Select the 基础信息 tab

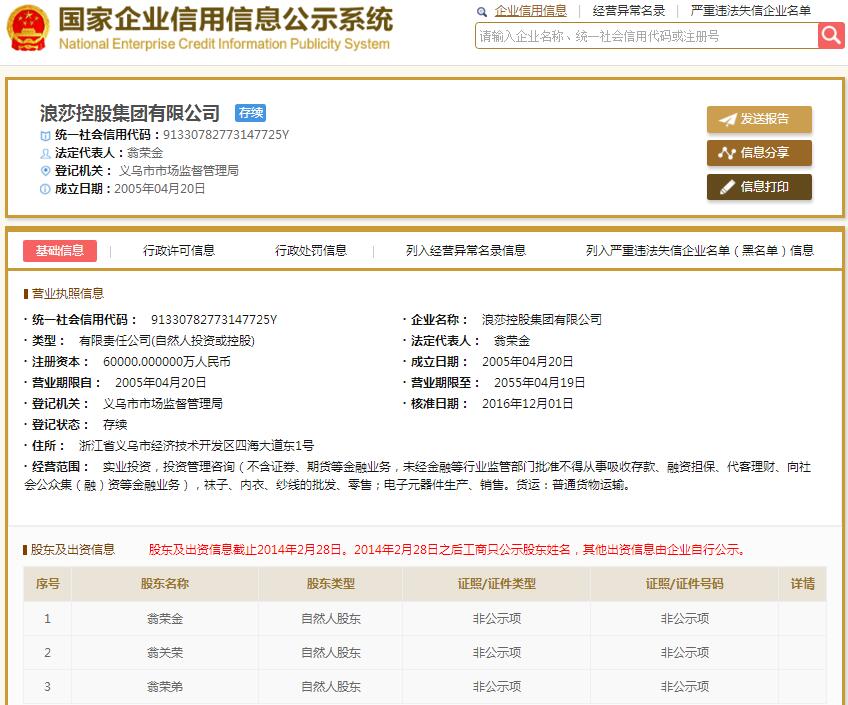60,250
